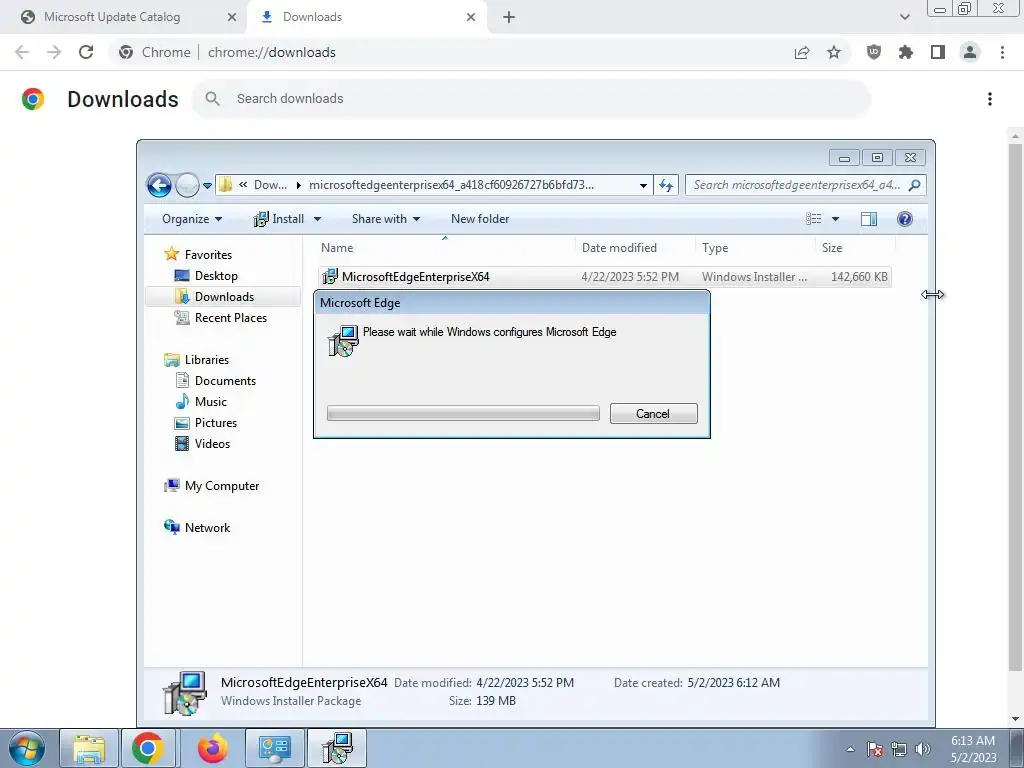This screenshot has width=1024, height=768.
Task: Bookmark this page with the star icon
Action: (x=834, y=52)
